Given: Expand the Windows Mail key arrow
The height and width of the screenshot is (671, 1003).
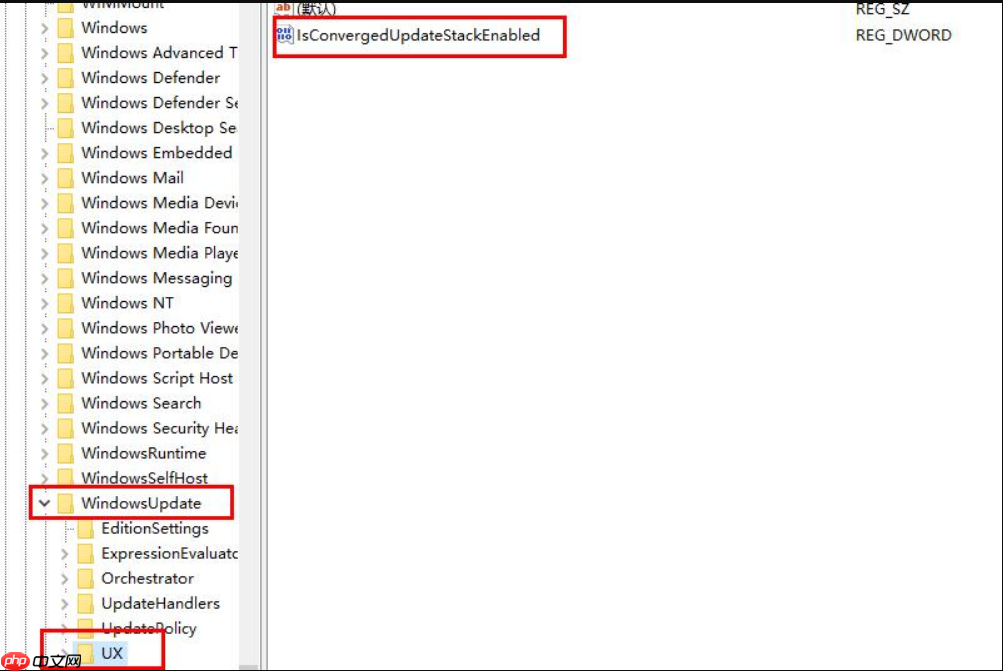Looking at the screenshot, I should click(x=44, y=178).
